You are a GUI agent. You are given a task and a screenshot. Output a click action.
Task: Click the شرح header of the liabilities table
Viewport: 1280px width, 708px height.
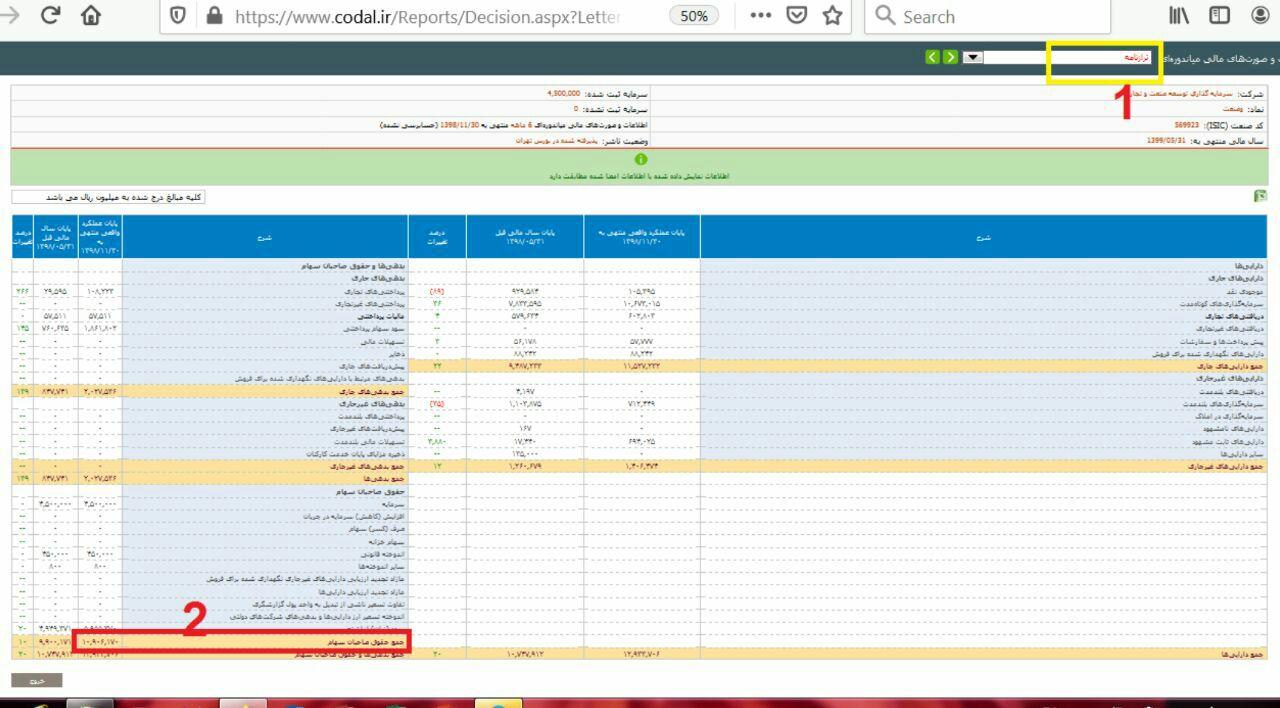[x=265, y=238]
